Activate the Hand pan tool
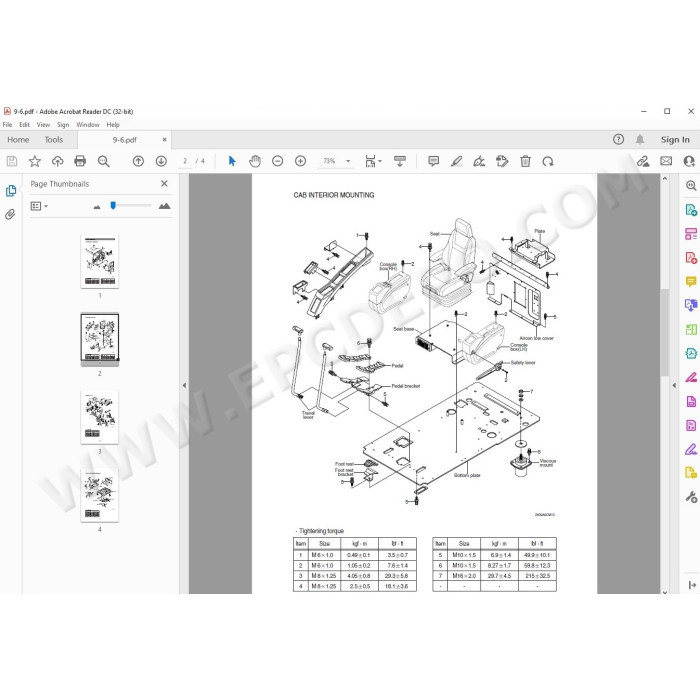Image resolution: width=700 pixels, height=700 pixels. click(255, 161)
